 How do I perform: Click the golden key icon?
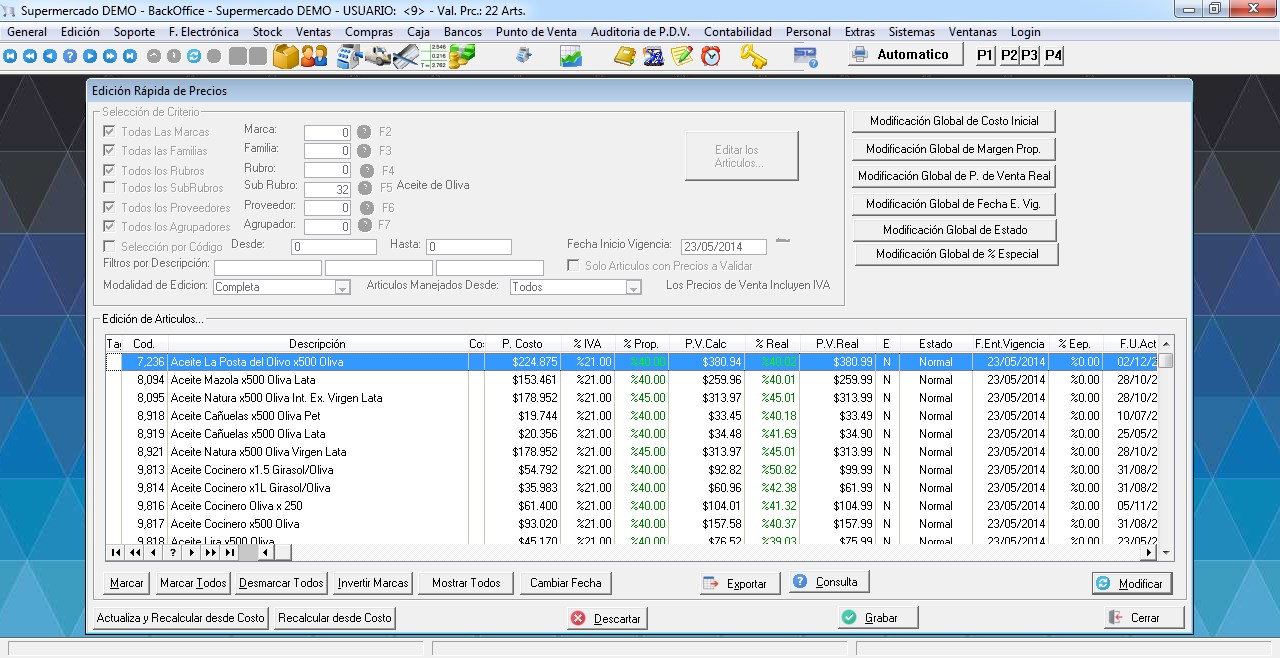click(753, 56)
